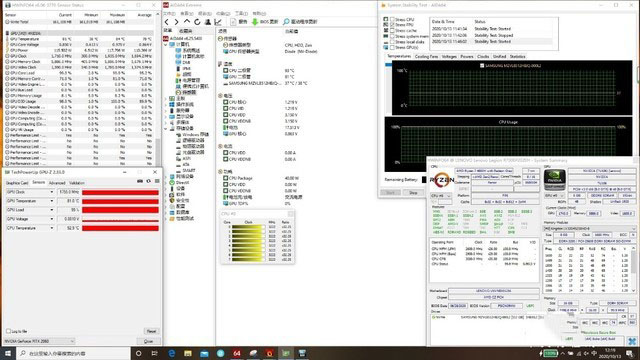640x360 pixels.
Task: Open the GPU Clock sensor dropdown
Action: 52,192
